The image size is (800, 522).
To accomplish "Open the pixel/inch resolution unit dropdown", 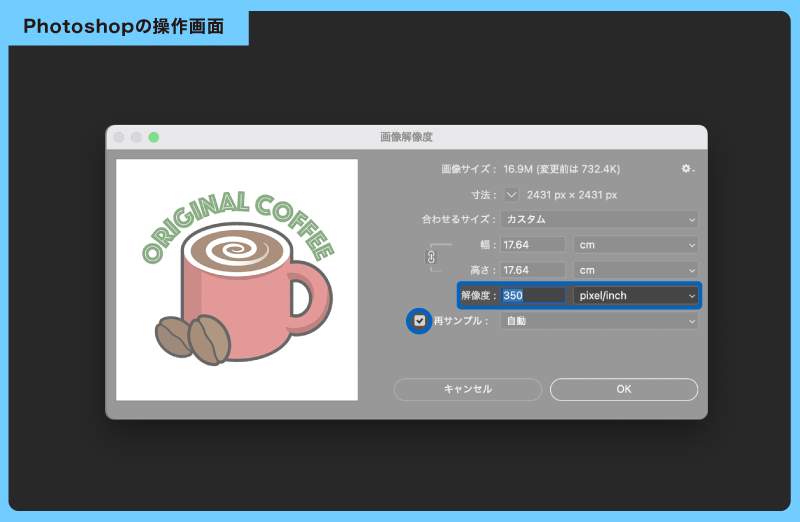I will coord(635,295).
